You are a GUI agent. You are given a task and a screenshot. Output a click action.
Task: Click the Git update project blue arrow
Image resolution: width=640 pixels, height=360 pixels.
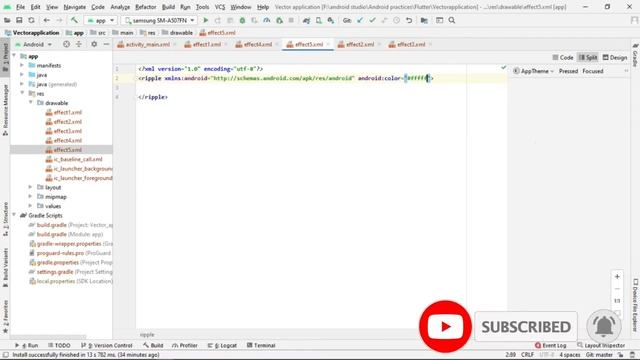pyautogui.click(x=360, y=20)
